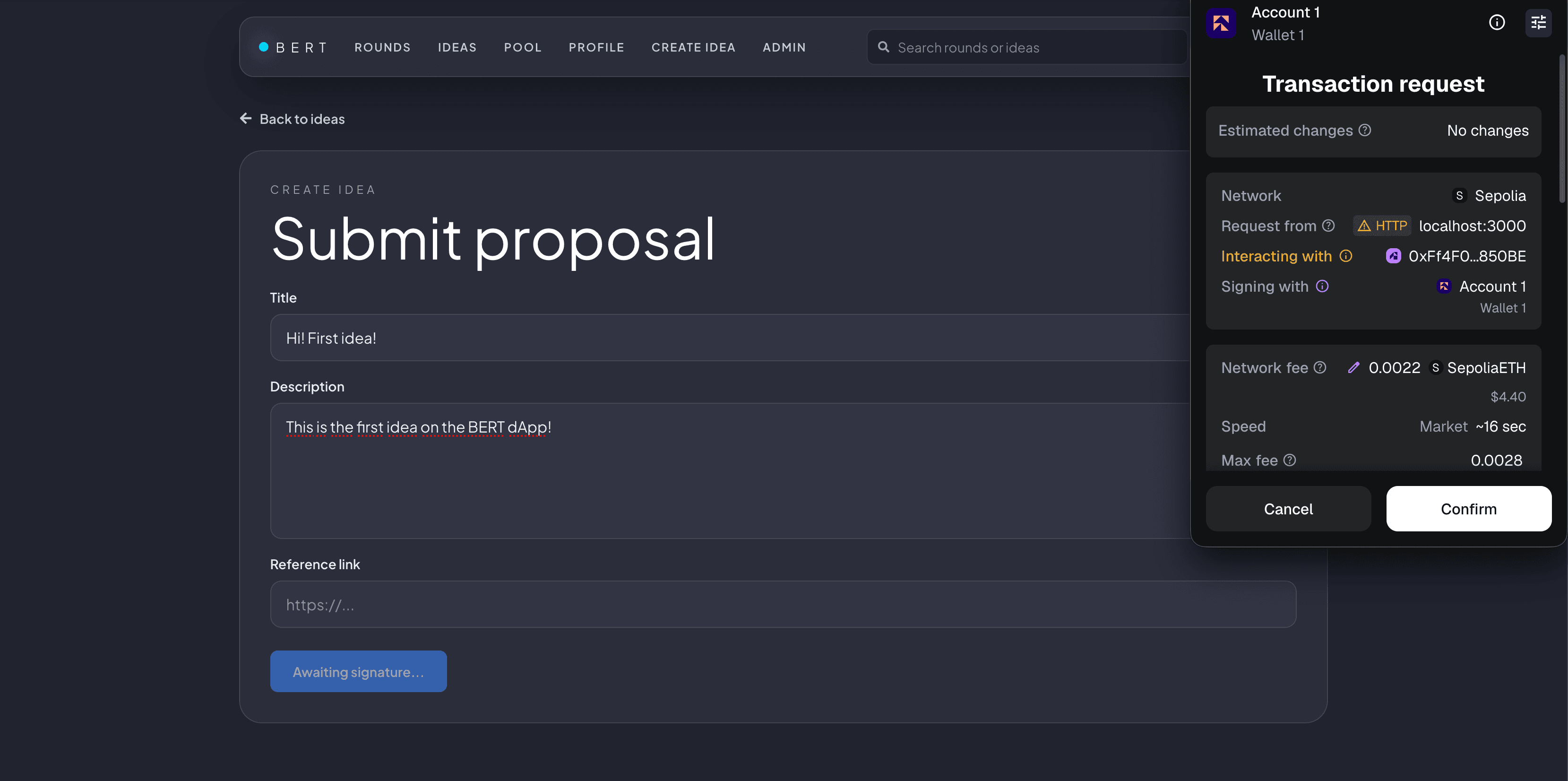Open the Rounds nav item
1568x781 pixels.
(x=382, y=47)
